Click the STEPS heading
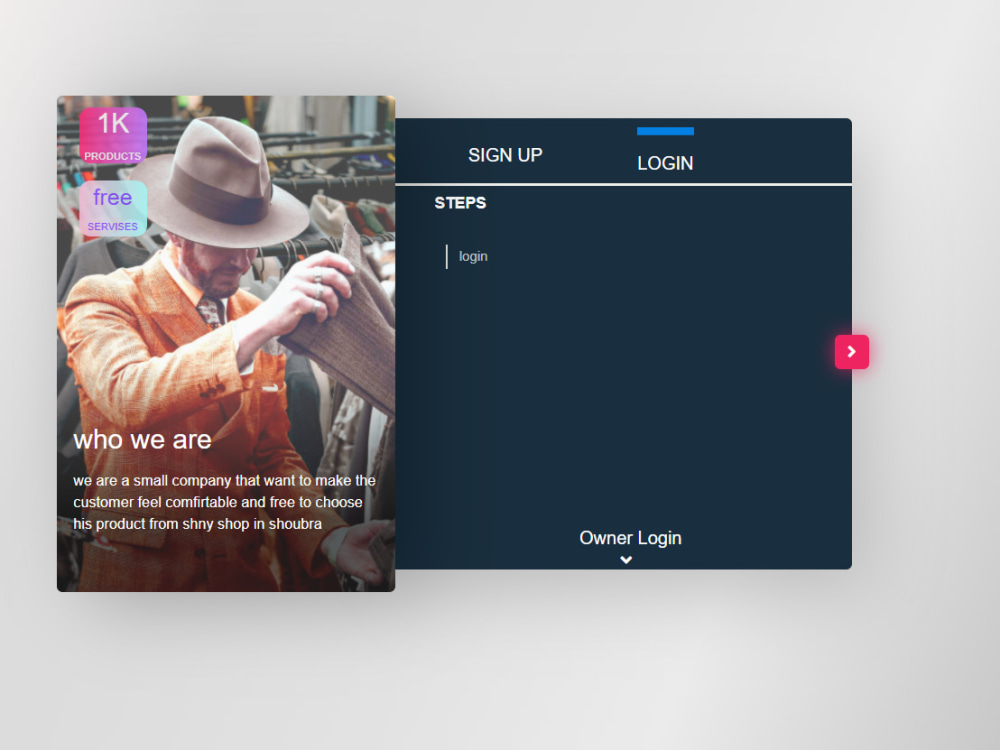The height and width of the screenshot is (750, 1000). (460, 203)
